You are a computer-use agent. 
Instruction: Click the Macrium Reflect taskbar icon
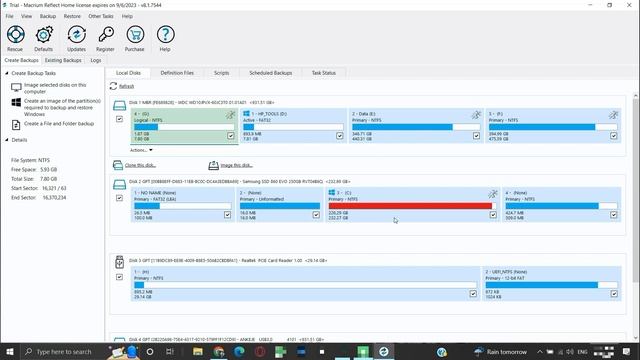pos(384,351)
